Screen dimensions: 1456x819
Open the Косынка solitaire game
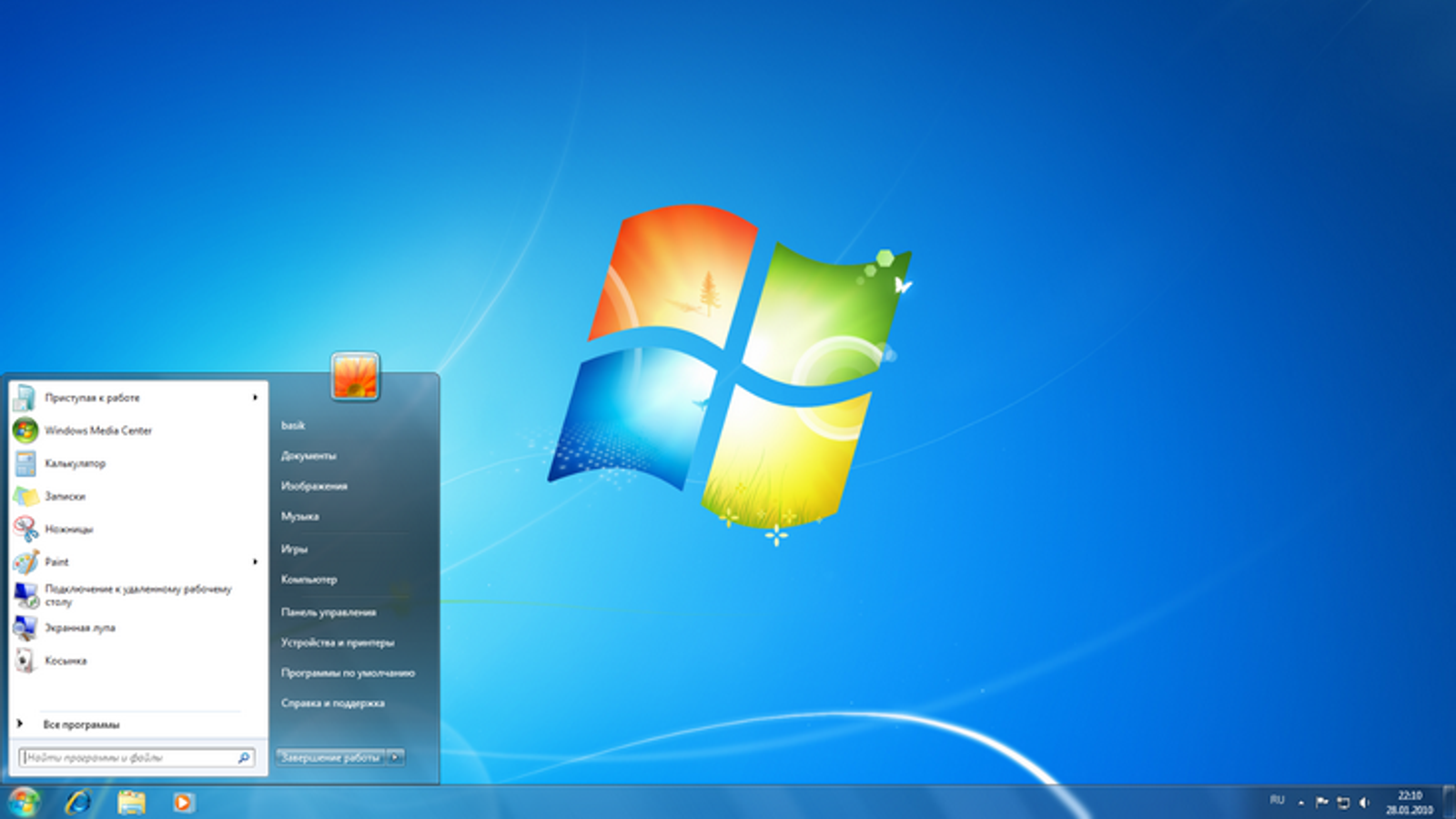(136, 661)
